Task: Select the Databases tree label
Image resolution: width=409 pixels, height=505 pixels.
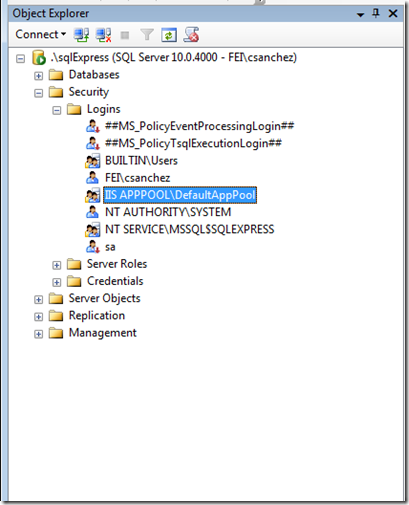Action: coord(94,75)
